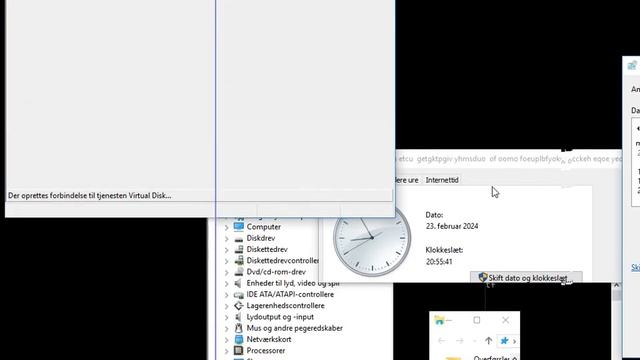Expand the Processorer node
The width and height of the screenshot is (640, 360).
pos(227,351)
